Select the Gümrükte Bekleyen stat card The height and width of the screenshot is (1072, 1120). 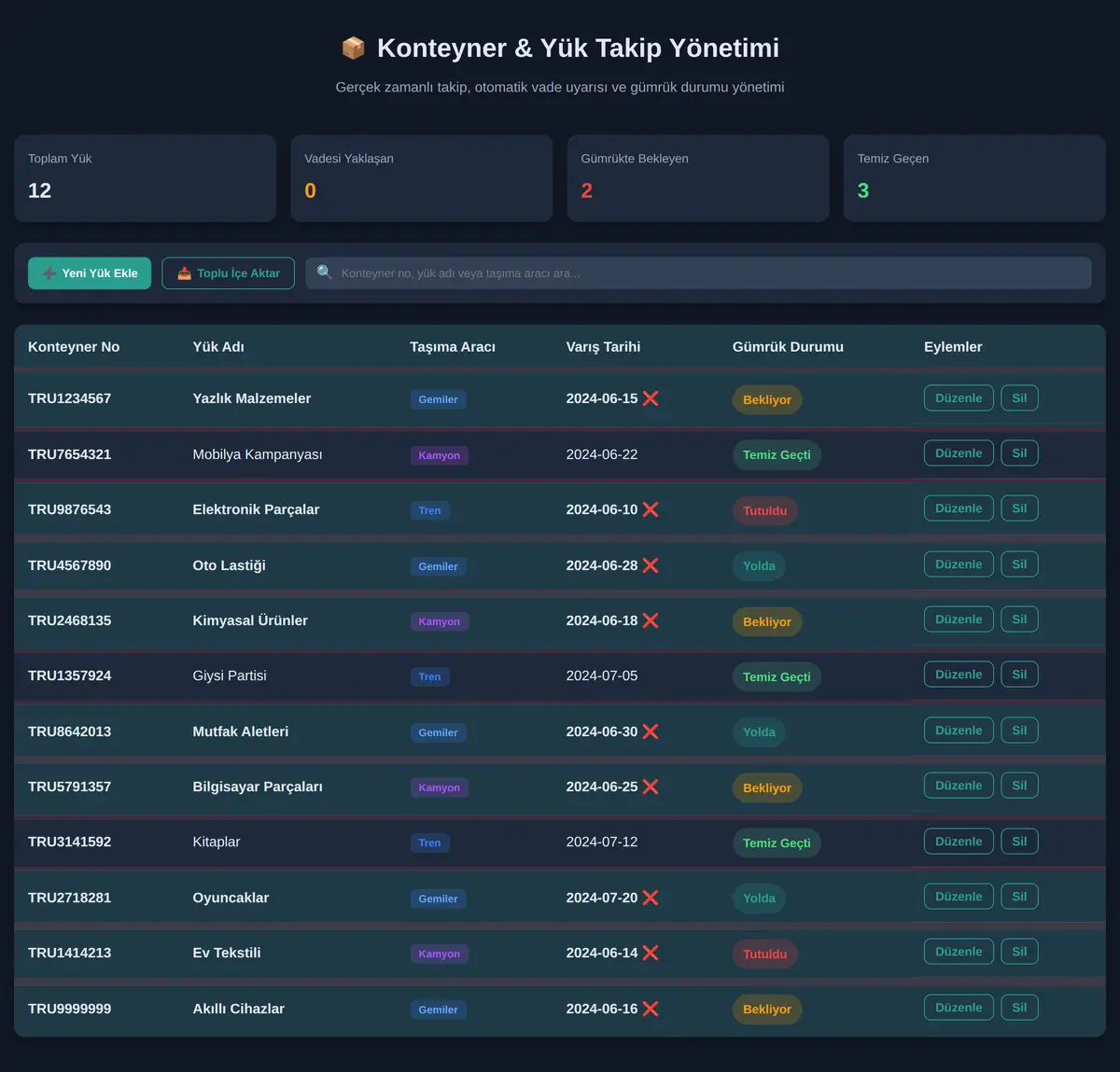click(x=698, y=178)
